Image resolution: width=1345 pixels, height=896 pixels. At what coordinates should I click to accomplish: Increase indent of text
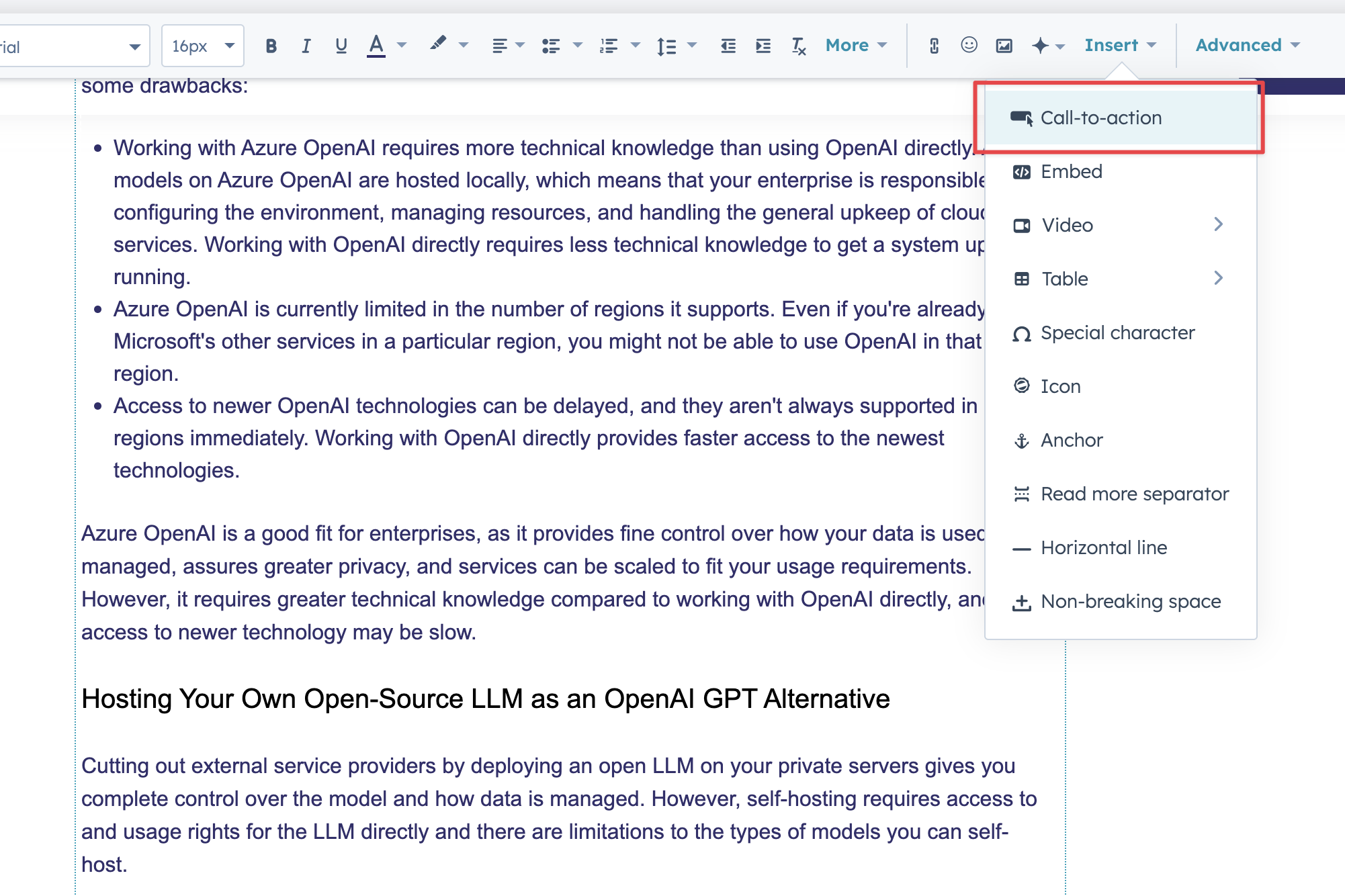click(x=763, y=46)
